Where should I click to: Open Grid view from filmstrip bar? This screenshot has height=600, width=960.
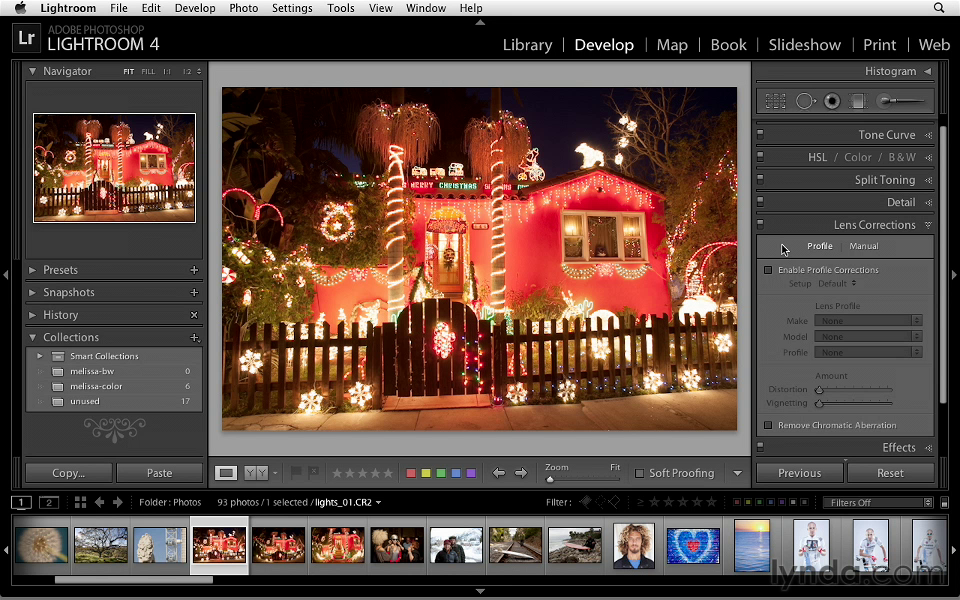(x=80, y=503)
